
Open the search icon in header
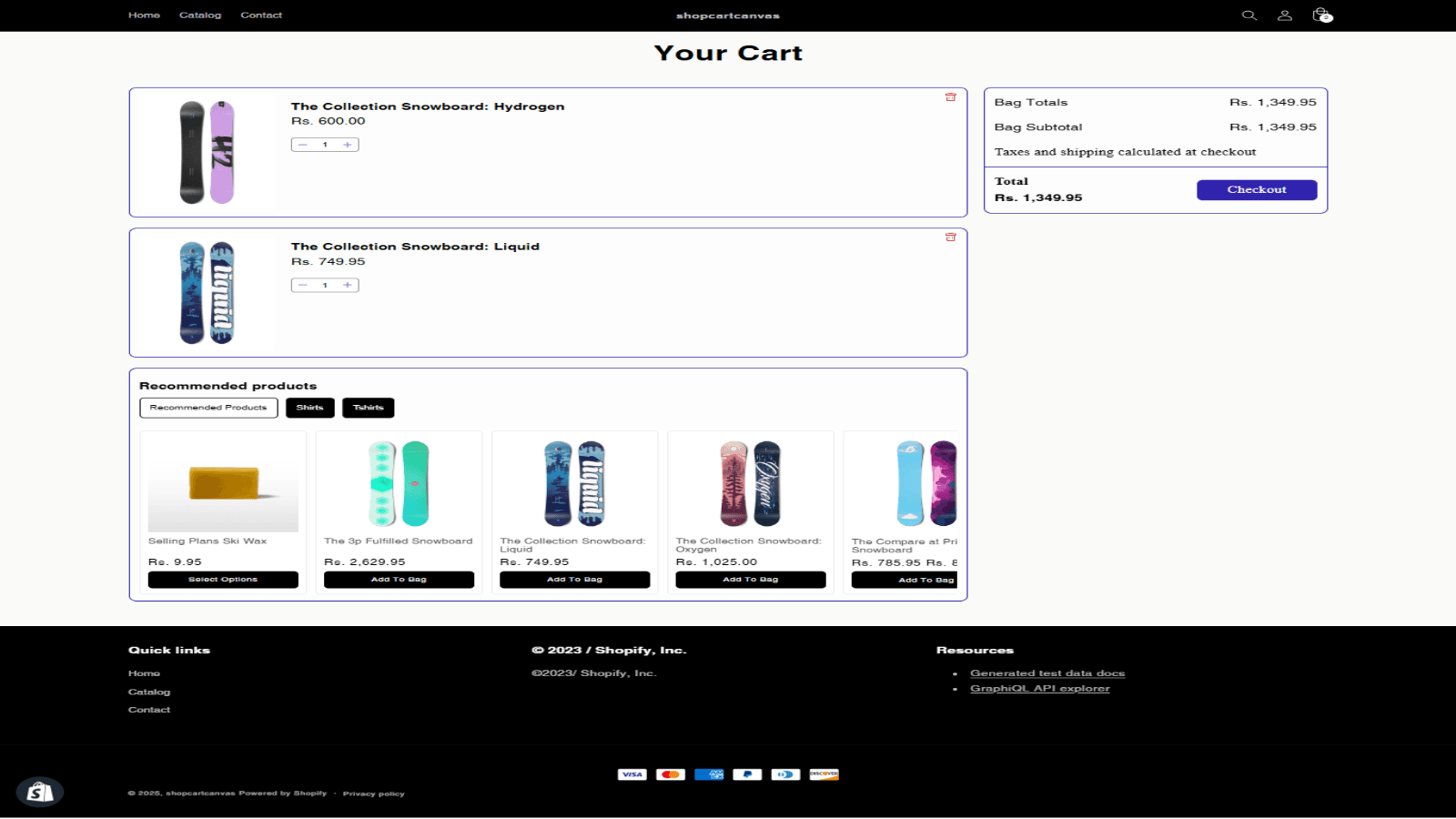tap(1249, 15)
